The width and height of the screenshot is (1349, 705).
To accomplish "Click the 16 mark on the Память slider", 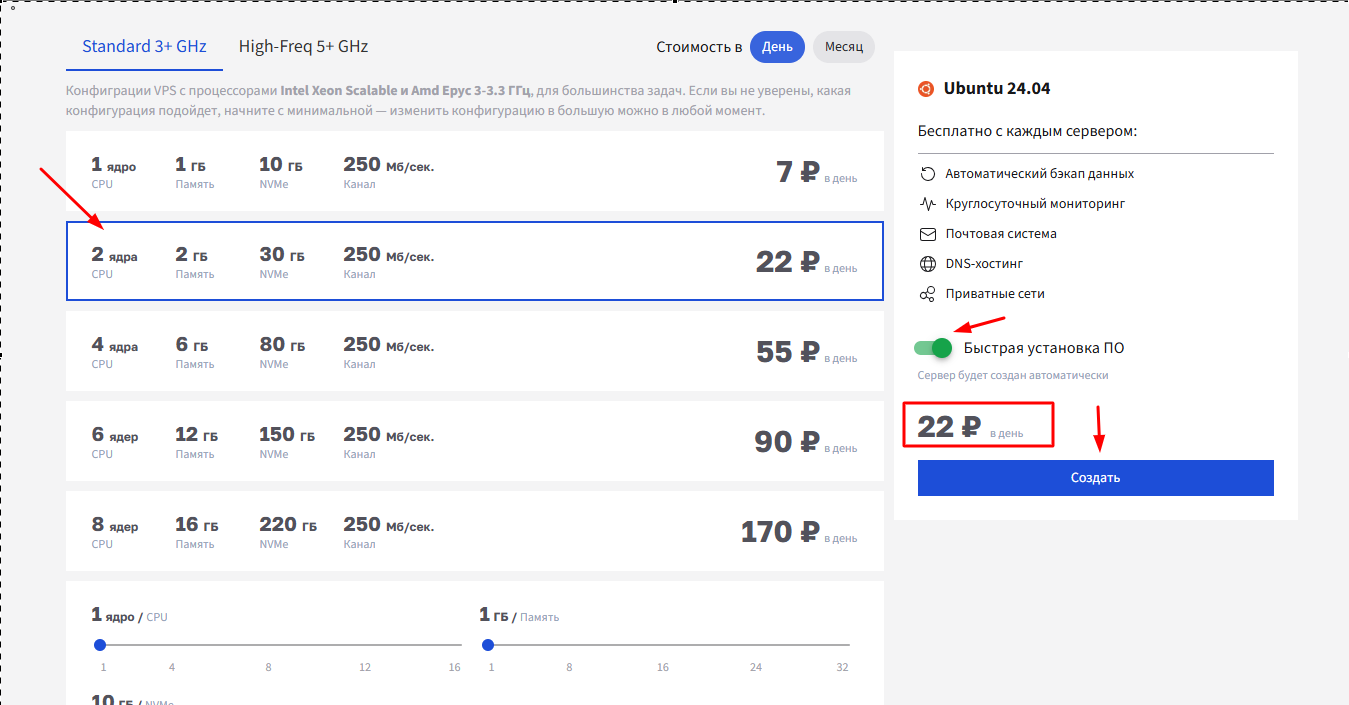I will [662, 667].
